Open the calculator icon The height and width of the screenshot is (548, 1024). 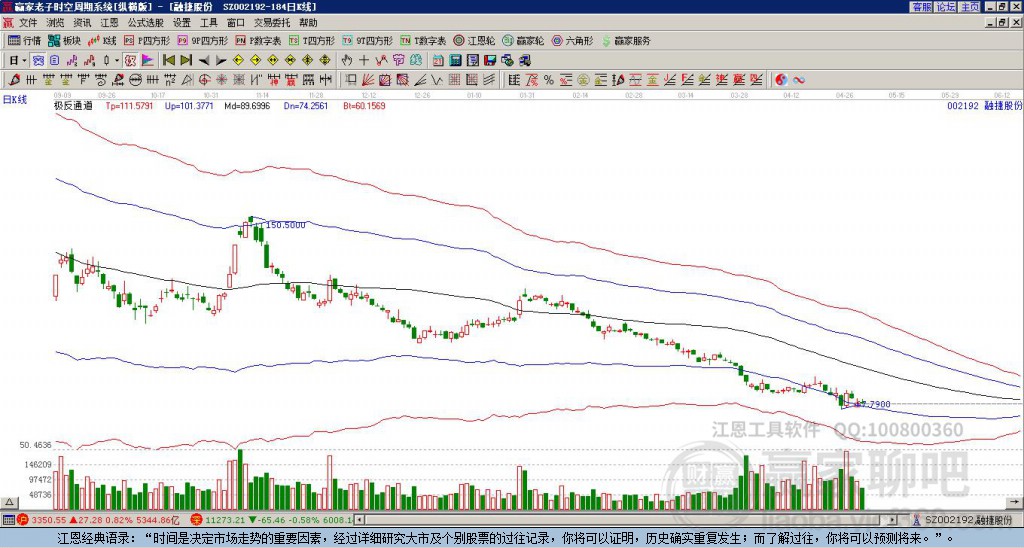(x=455, y=61)
